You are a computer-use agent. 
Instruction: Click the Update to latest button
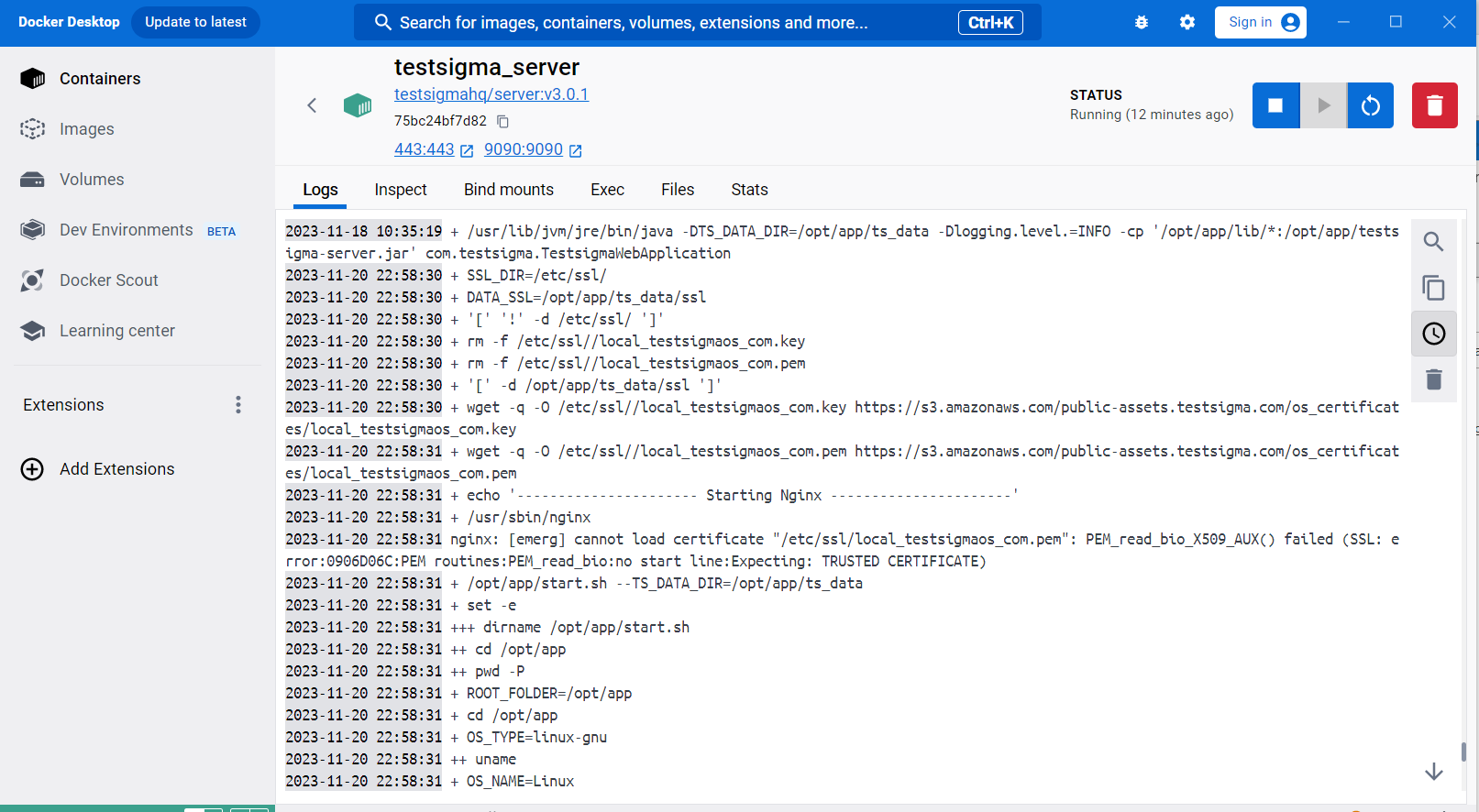(x=195, y=22)
